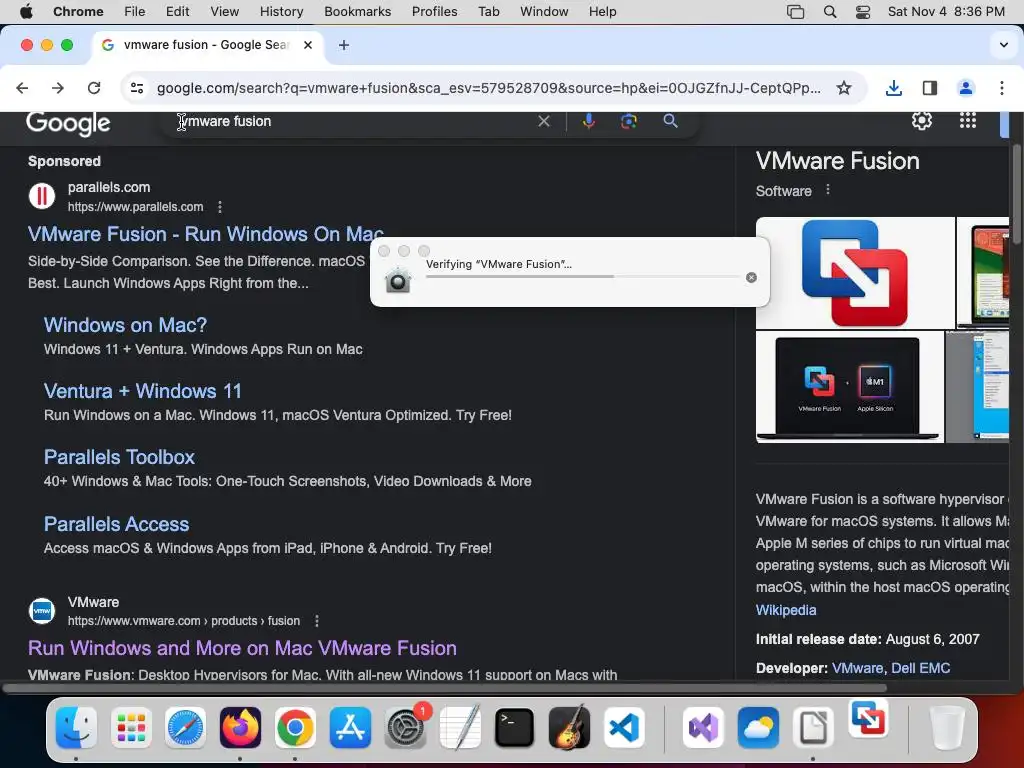
Task: Submit search with magnifier icon
Action: tap(670, 121)
